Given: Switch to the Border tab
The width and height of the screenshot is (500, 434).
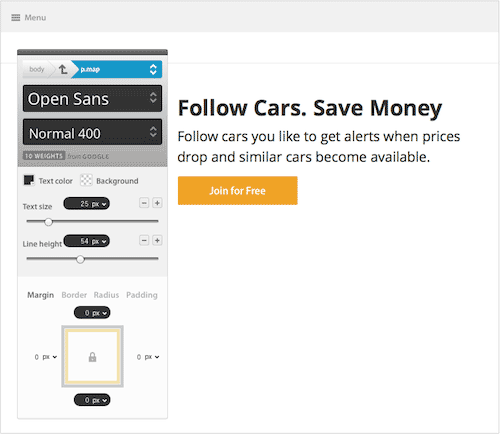Looking at the screenshot, I should click(74, 295).
